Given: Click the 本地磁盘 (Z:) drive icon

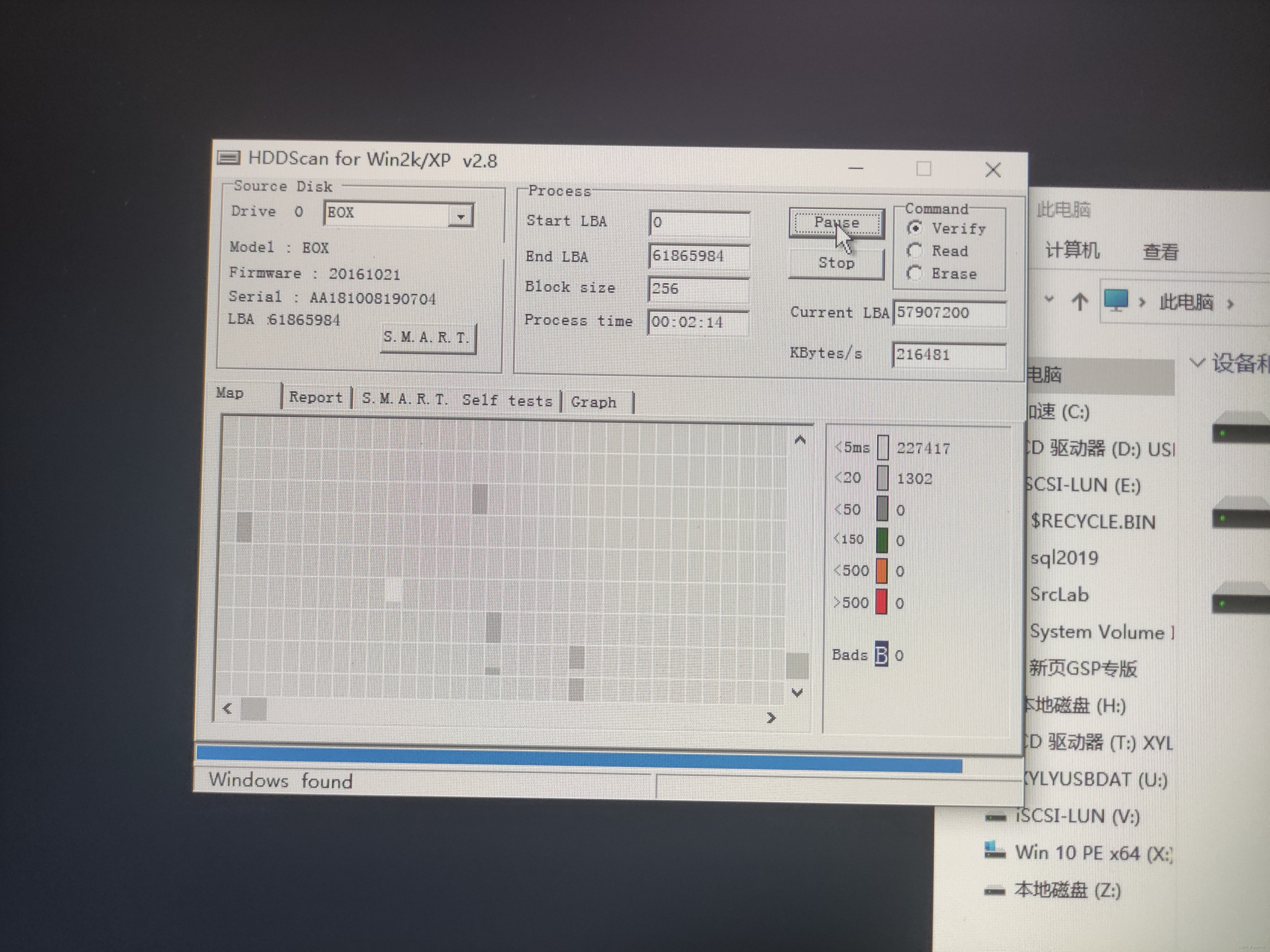Looking at the screenshot, I should point(994,891).
